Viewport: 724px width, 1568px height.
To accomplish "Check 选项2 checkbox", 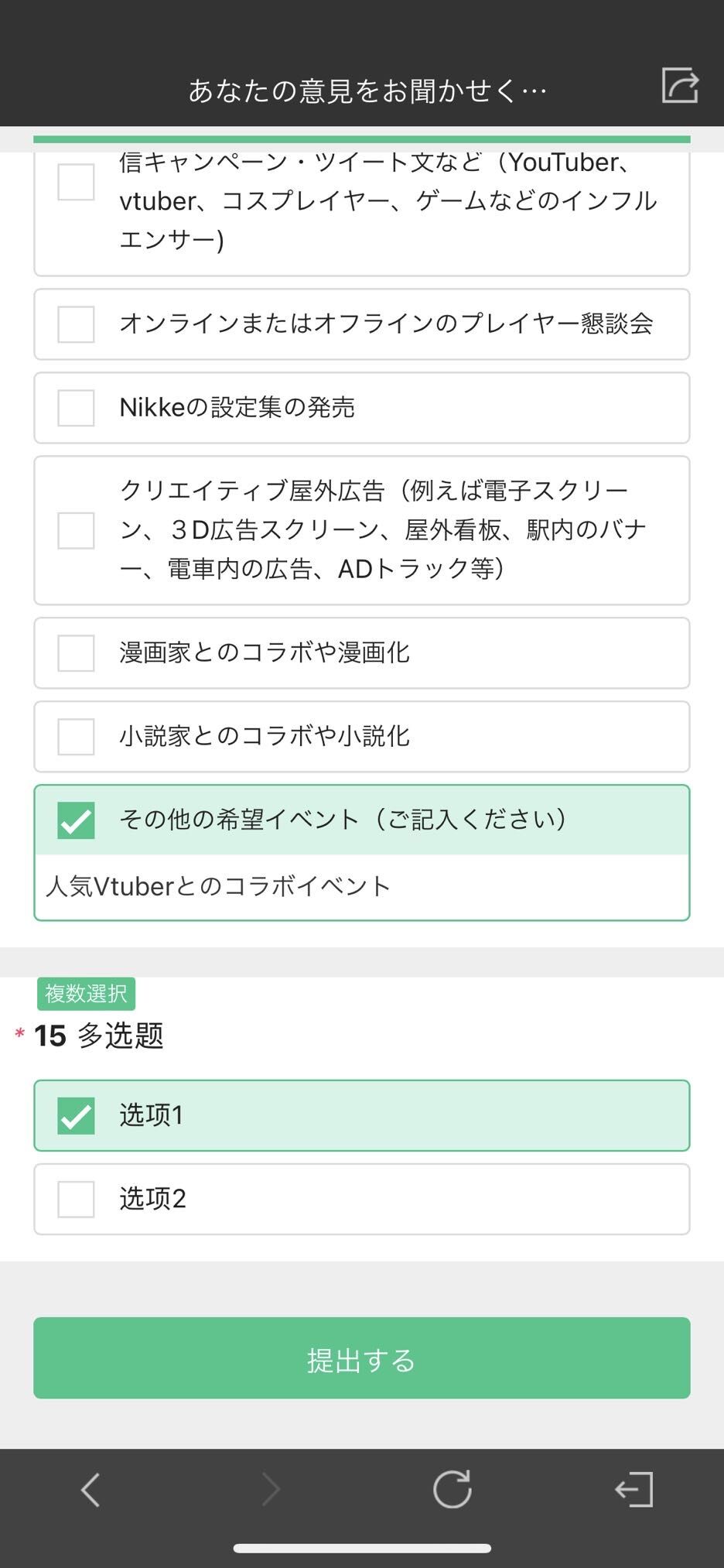I will 76,1200.
